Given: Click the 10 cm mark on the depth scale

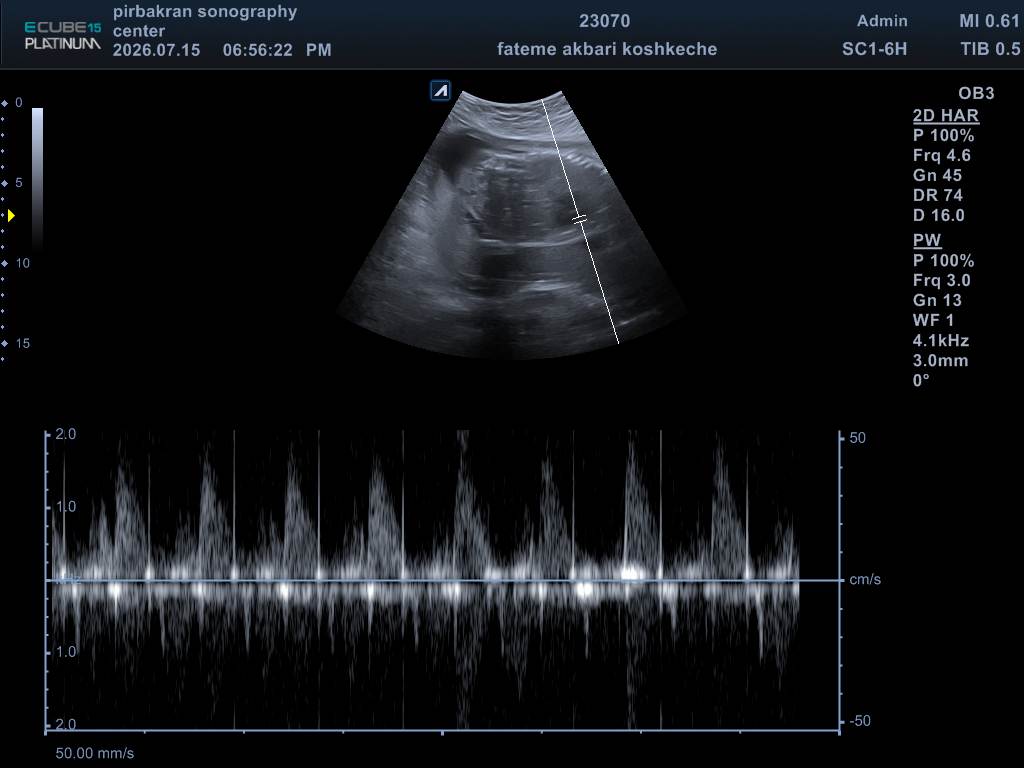Looking at the screenshot, I should click(x=23, y=263).
